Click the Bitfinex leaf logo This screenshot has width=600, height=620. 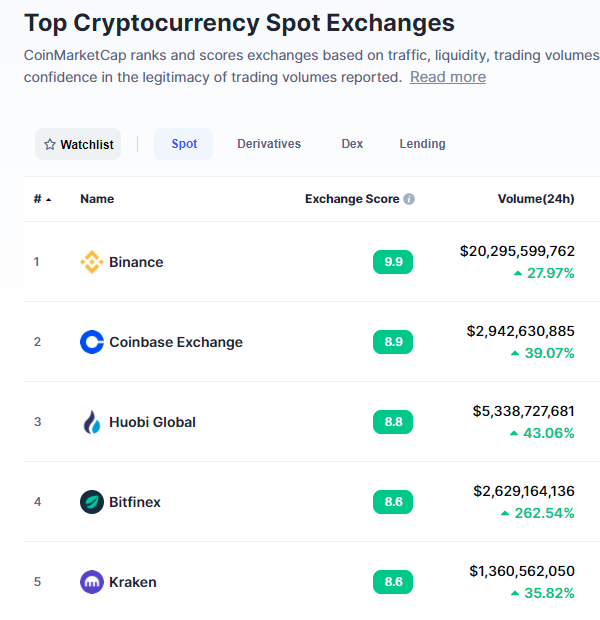point(92,502)
